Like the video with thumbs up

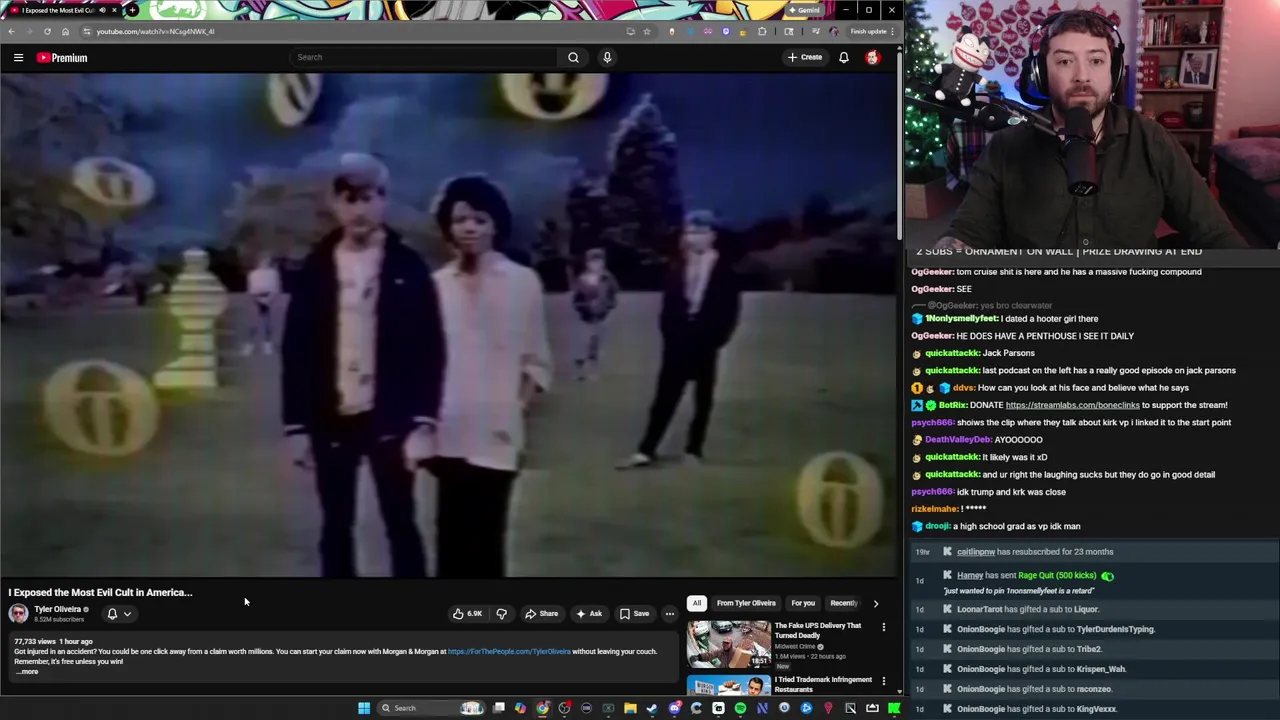466,613
